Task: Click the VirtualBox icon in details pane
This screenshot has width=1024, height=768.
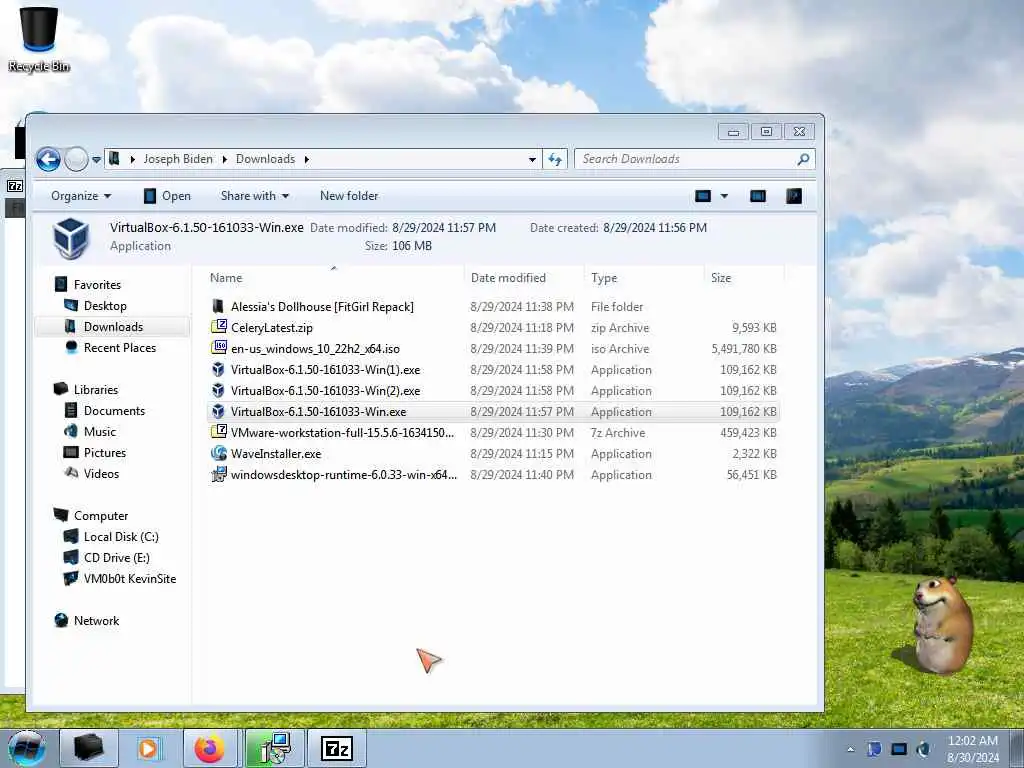Action: pos(71,238)
